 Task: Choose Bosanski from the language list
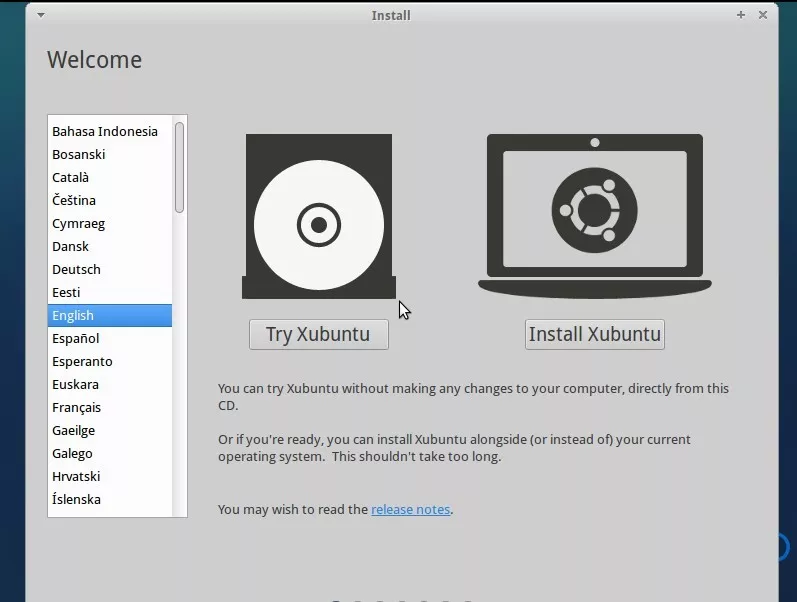(110, 154)
